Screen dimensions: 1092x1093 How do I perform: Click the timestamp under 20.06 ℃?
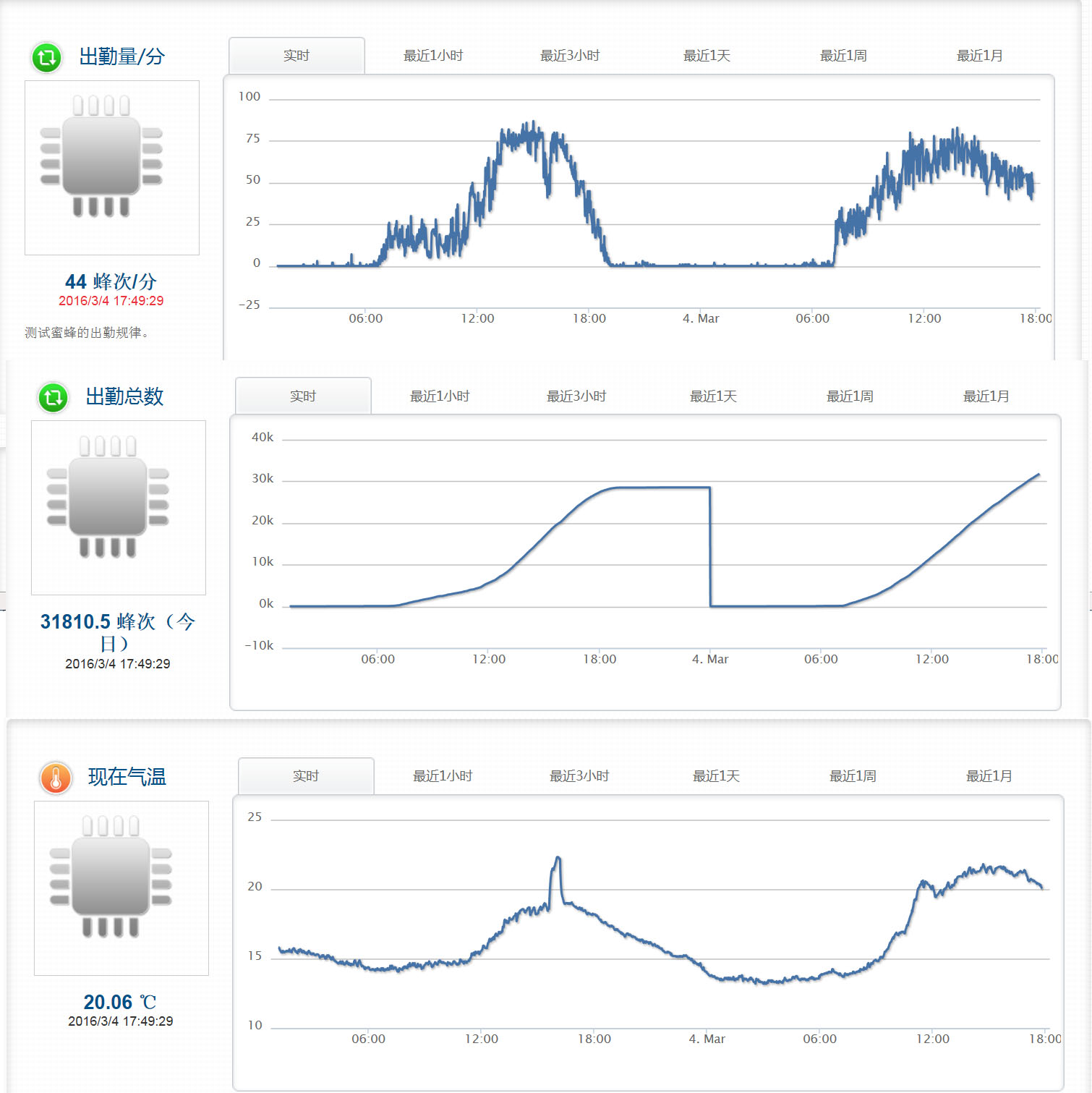[x=121, y=1021]
